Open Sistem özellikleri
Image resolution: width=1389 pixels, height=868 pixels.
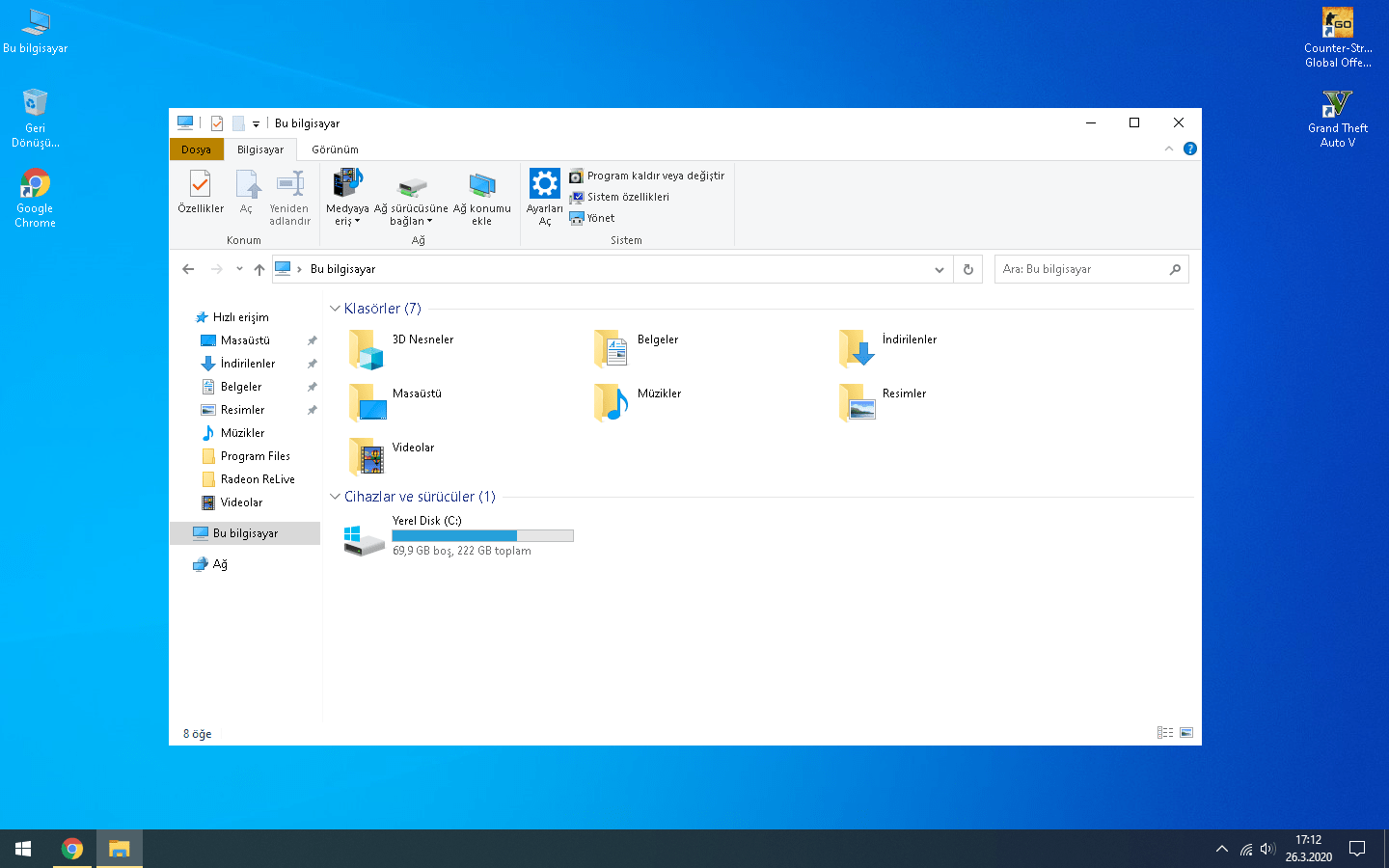pyautogui.click(x=619, y=197)
